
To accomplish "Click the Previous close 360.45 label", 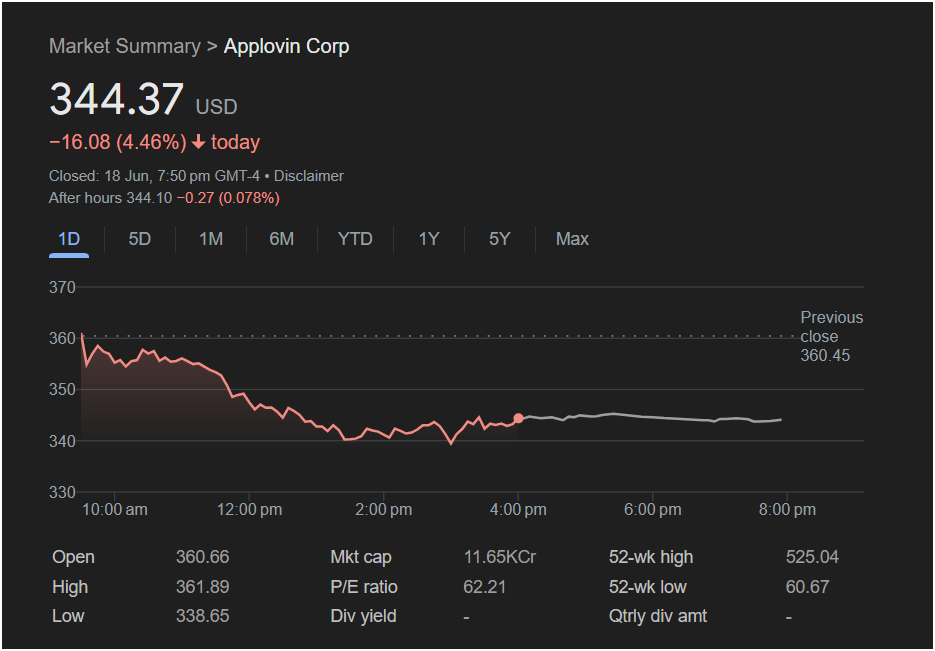I will (831, 336).
